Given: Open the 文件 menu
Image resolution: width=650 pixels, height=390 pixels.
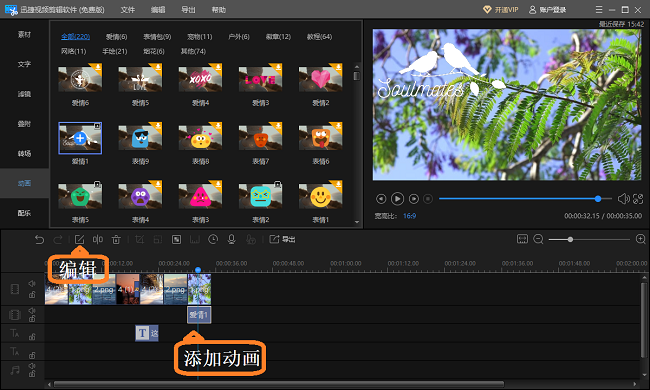Looking at the screenshot, I should pyautogui.click(x=128, y=10).
